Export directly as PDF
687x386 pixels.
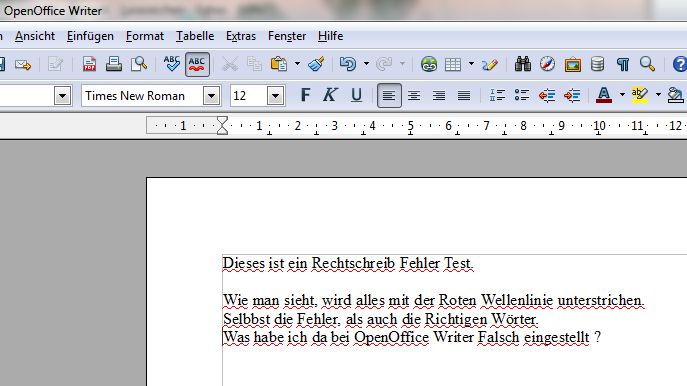coord(89,64)
